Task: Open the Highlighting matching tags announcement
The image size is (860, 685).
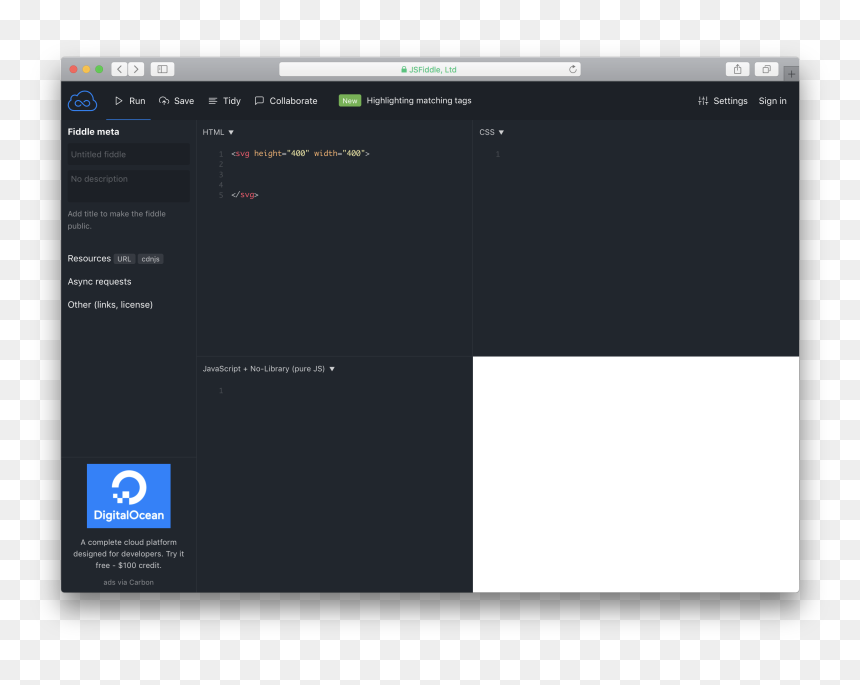Action: [x=419, y=100]
